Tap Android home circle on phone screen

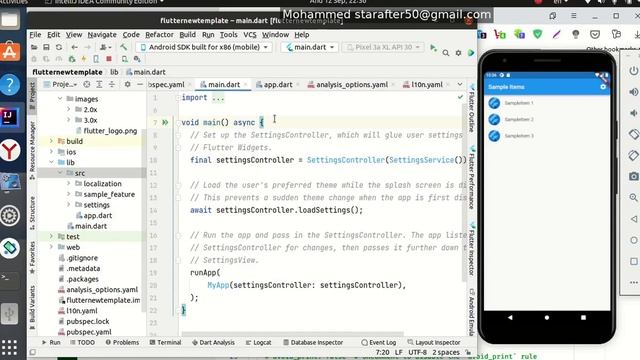[547, 317]
